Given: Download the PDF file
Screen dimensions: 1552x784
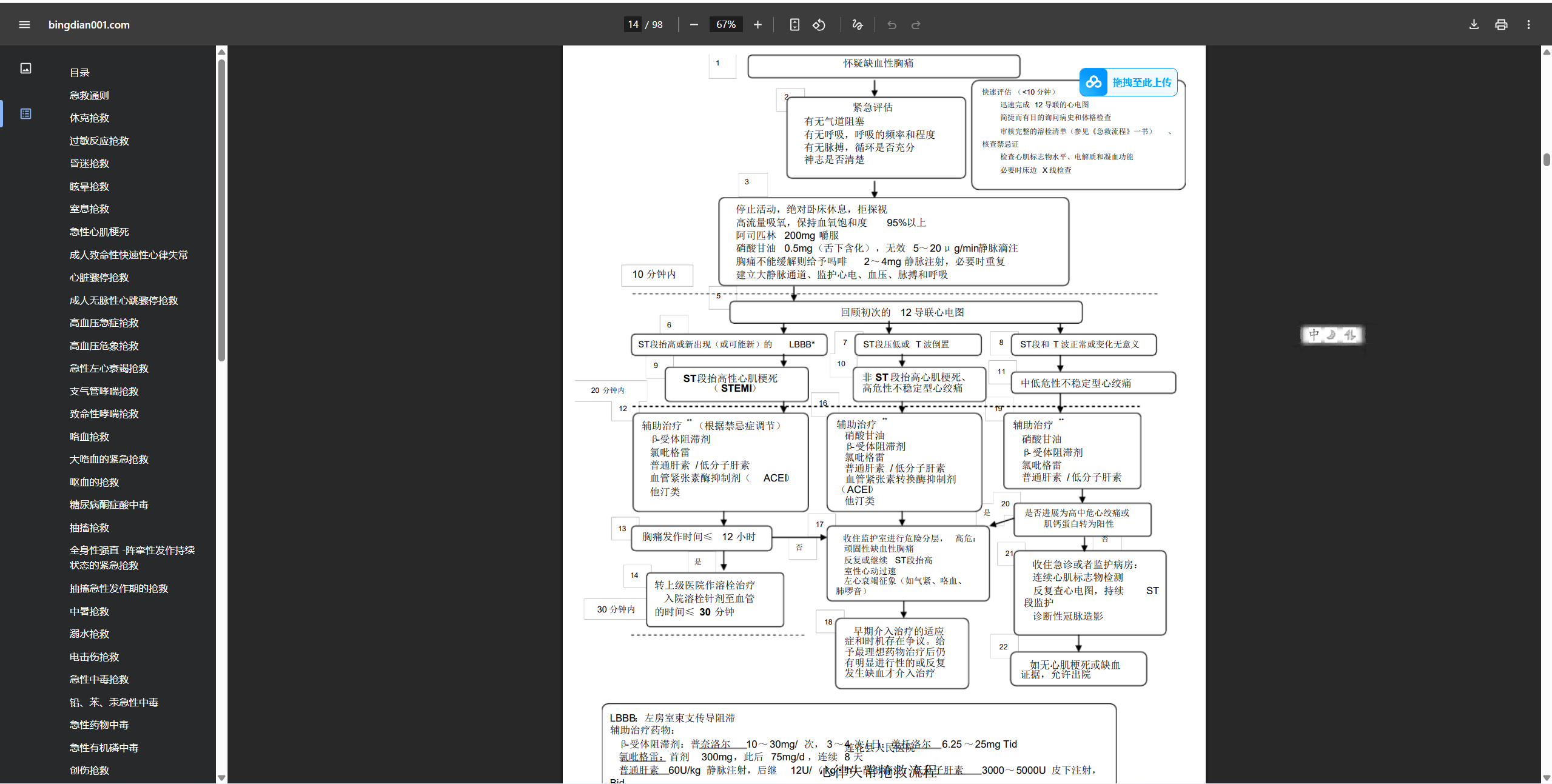Looking at the screenshot, I should [1474, 25].
